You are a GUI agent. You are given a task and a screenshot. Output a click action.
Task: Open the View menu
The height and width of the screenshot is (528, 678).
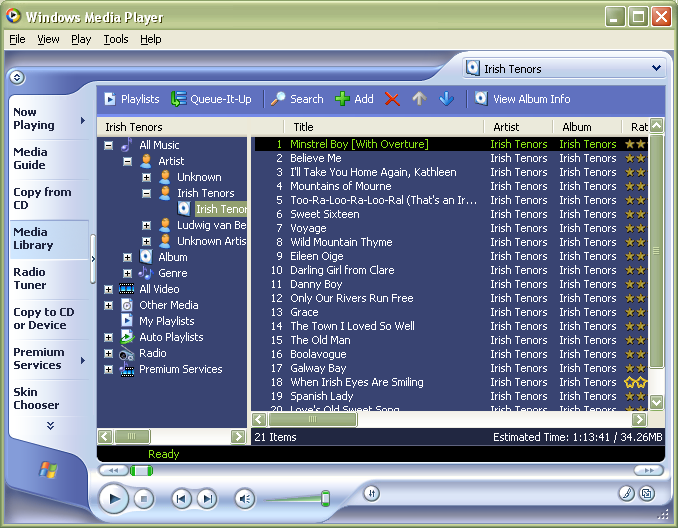48,39
